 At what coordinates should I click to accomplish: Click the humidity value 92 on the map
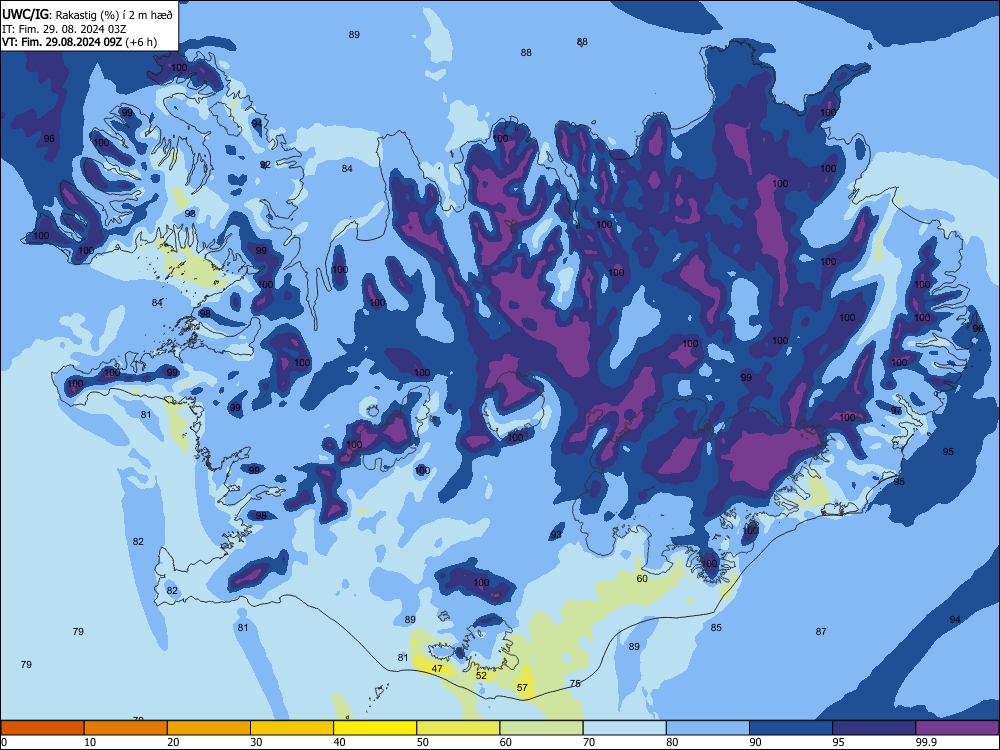[265, 165]
